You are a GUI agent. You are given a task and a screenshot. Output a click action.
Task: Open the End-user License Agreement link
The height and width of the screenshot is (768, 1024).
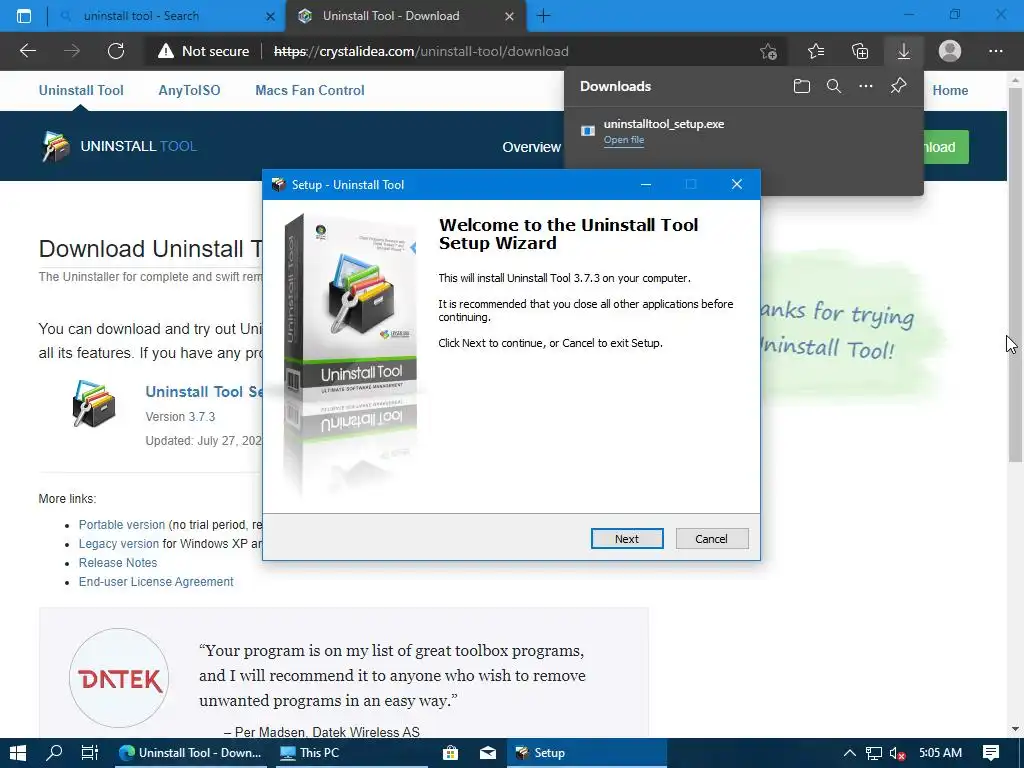click(155, 581)
